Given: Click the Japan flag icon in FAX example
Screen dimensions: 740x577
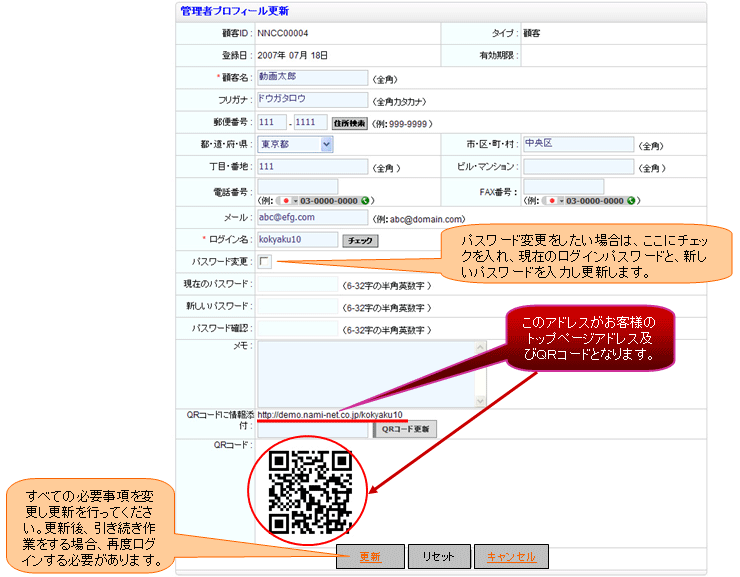Looking at the screenshot, I should tap(552, 201).
